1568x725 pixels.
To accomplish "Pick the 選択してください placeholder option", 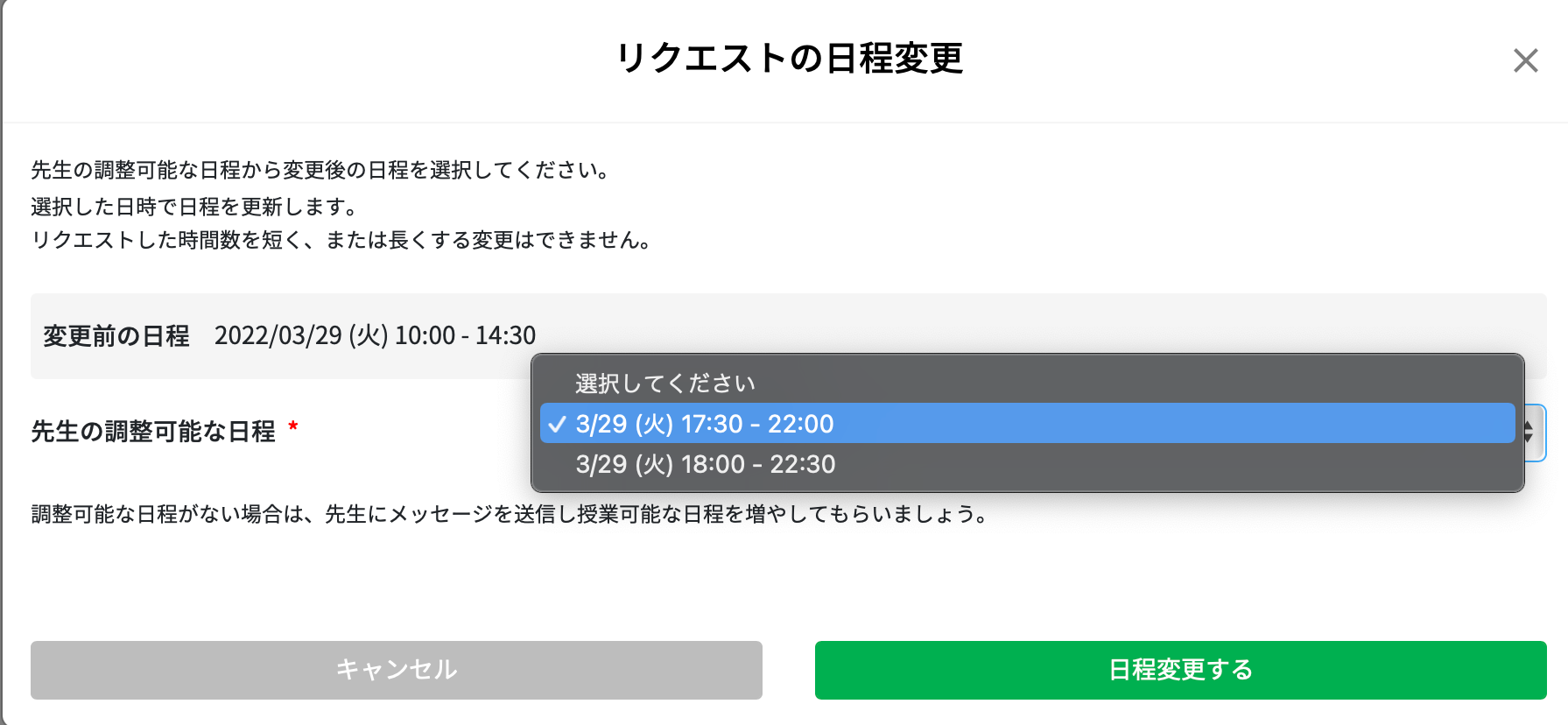I will (x=1027, y=384).
